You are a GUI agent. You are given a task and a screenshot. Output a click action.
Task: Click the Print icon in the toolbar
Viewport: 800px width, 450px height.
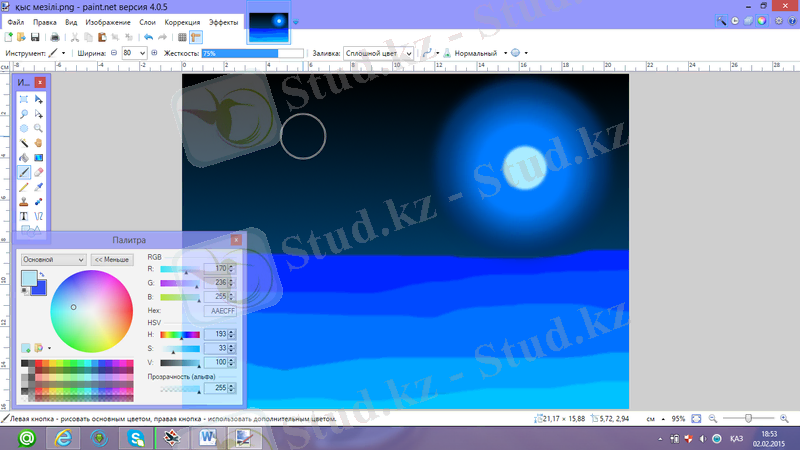[53, 37]
